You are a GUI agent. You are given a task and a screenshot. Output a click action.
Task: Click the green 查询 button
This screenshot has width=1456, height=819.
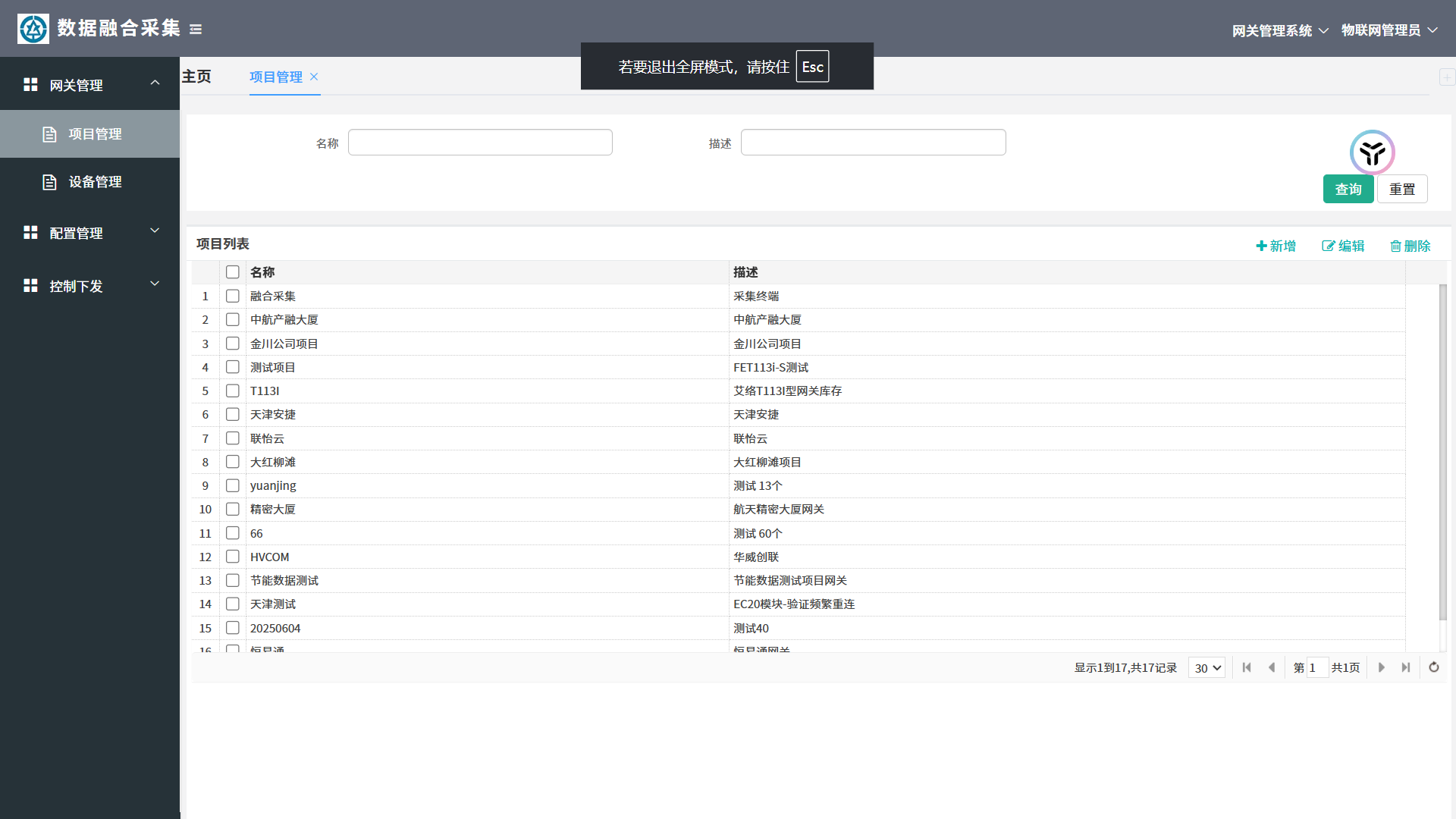click(x=1348, y=189)
